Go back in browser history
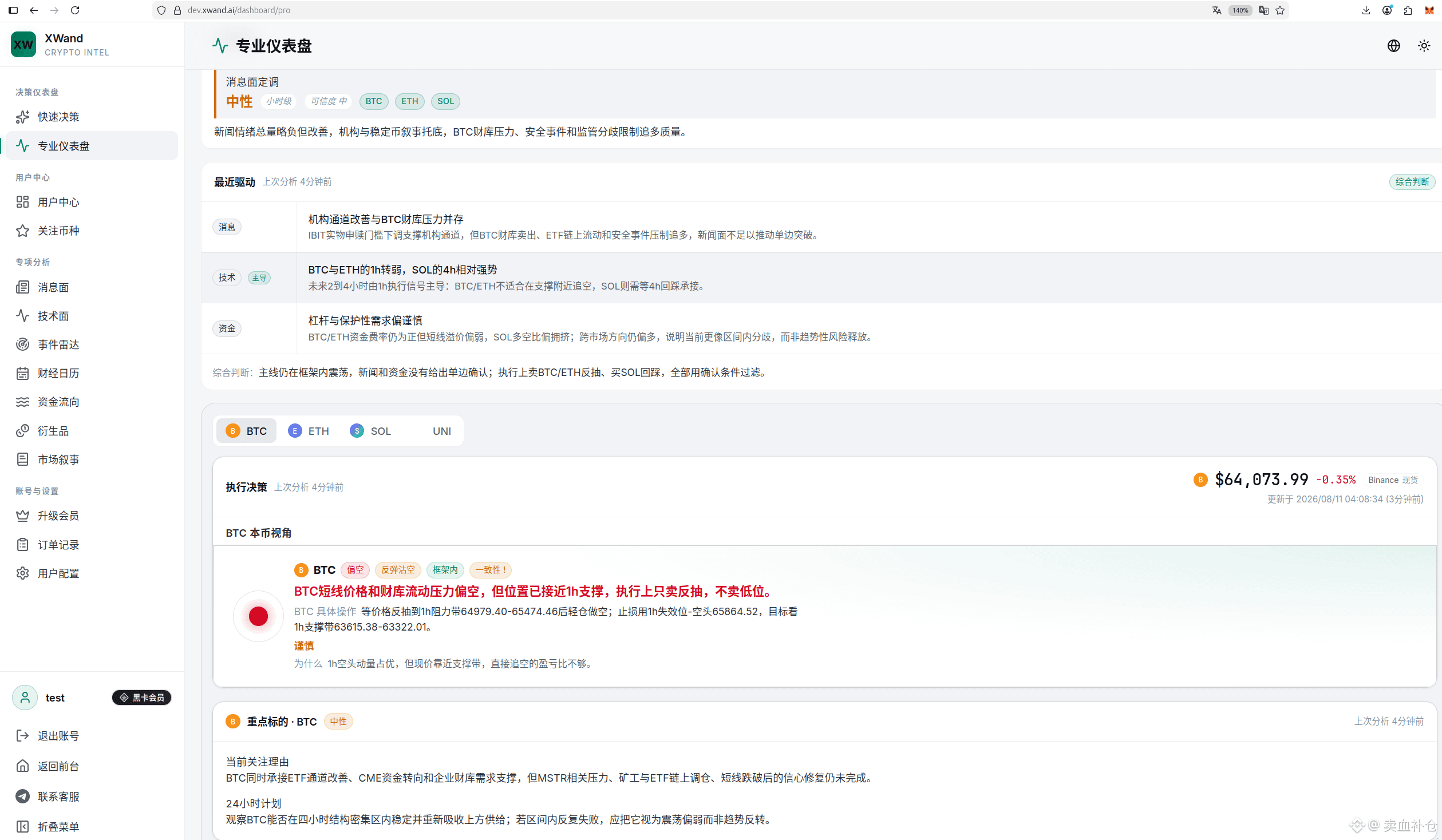This screenshot has height=840, width=1442. click(34, 10)
